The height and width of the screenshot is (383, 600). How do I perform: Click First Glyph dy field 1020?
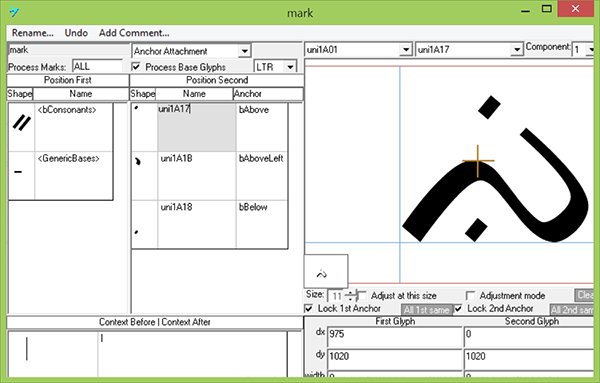coord(395,359)
